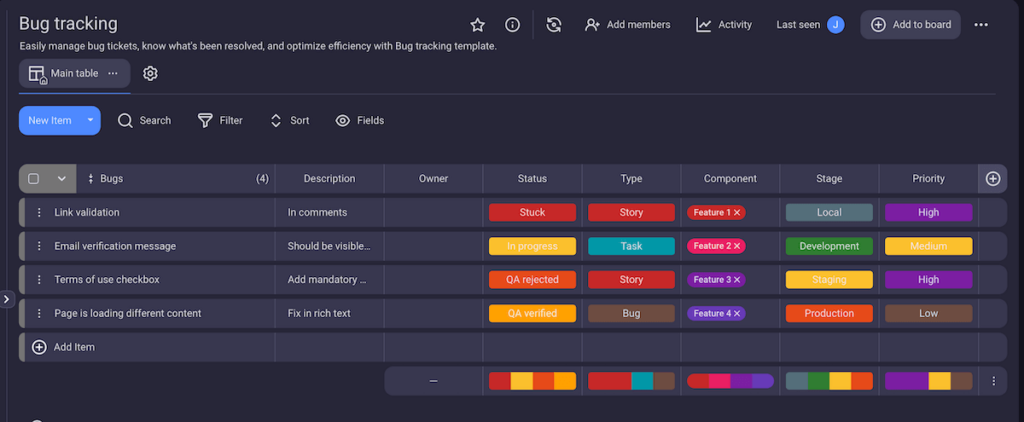Toggle Fields column visibility menu

pos(359,121)
